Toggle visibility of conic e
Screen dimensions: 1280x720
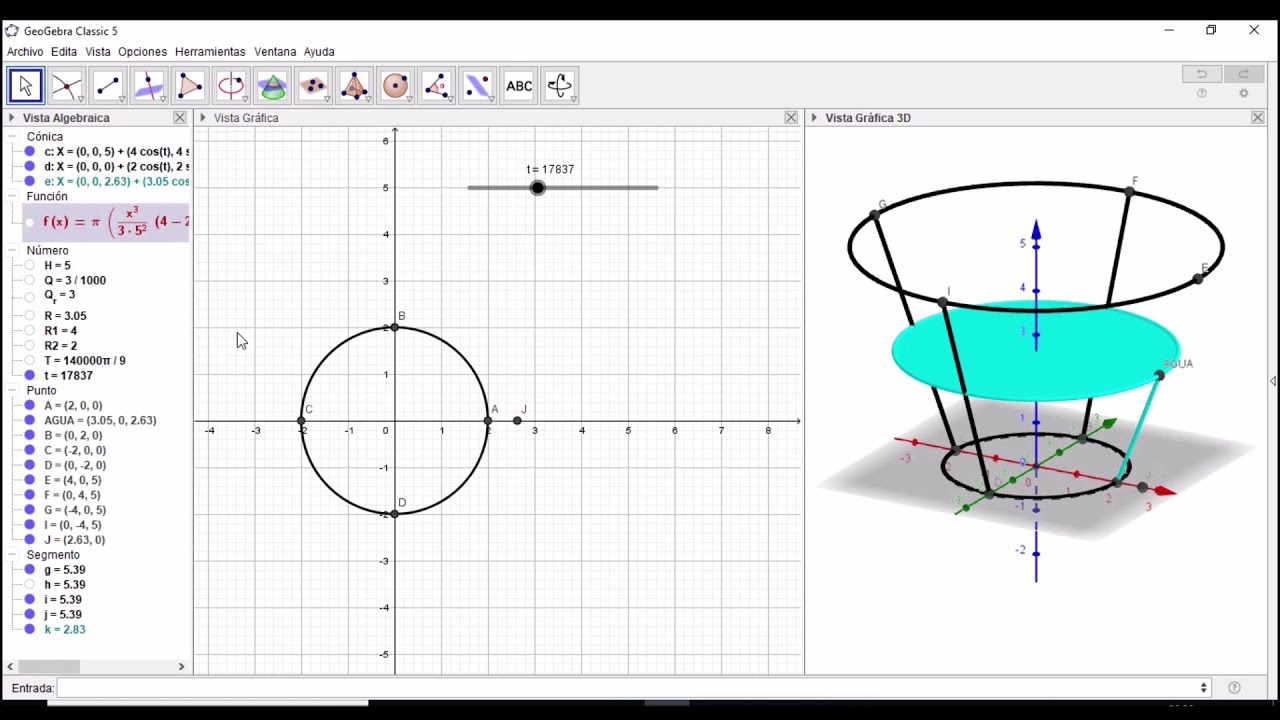click(x=30, y=182)
